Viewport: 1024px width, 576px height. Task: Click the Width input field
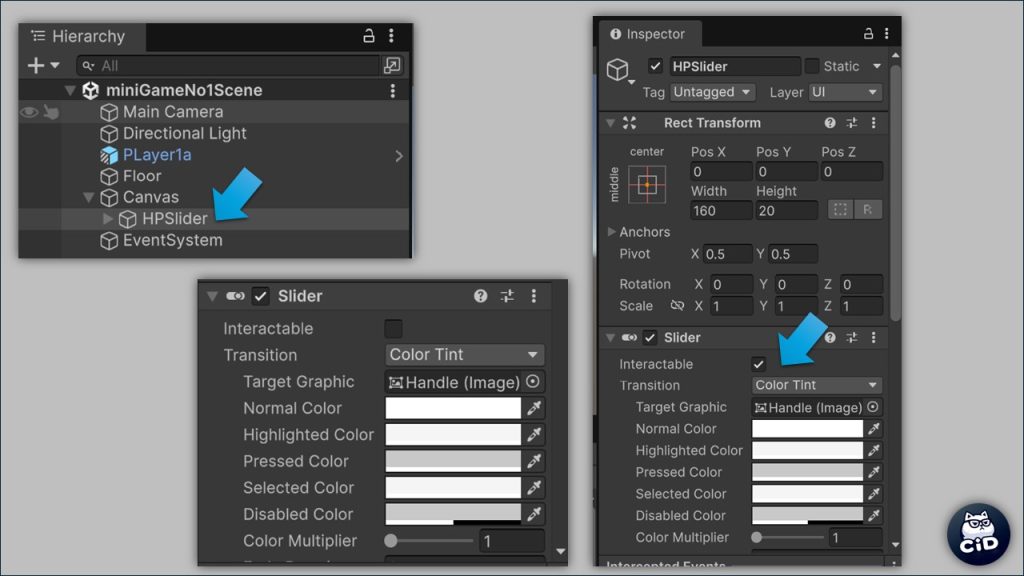[x=721, y=210]
